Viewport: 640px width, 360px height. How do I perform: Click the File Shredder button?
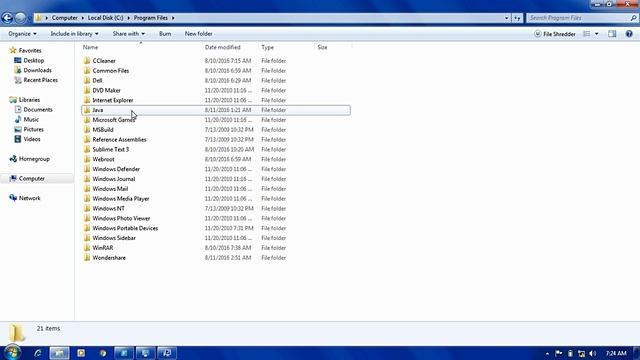point(555,34)
